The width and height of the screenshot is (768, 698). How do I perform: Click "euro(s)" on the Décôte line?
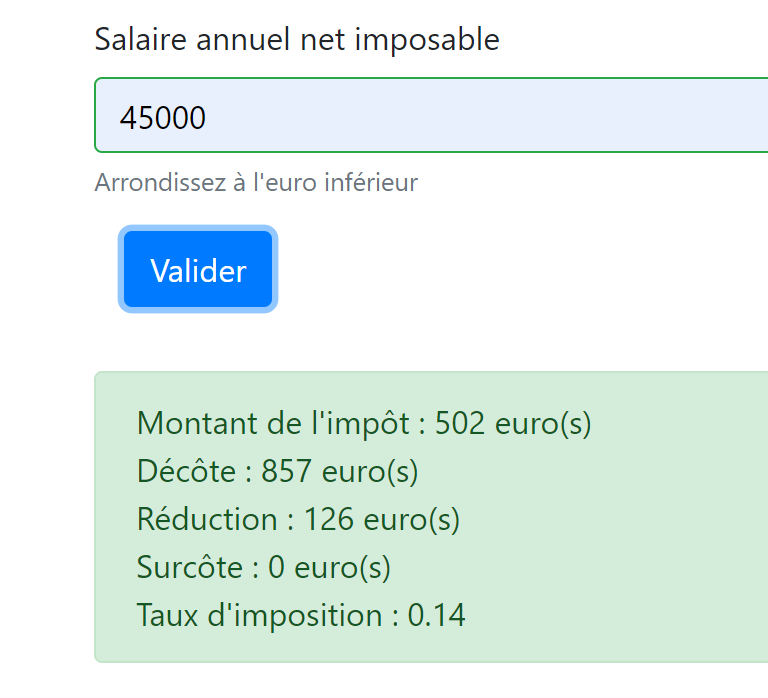pyautogui.click(x=370, y=471)
